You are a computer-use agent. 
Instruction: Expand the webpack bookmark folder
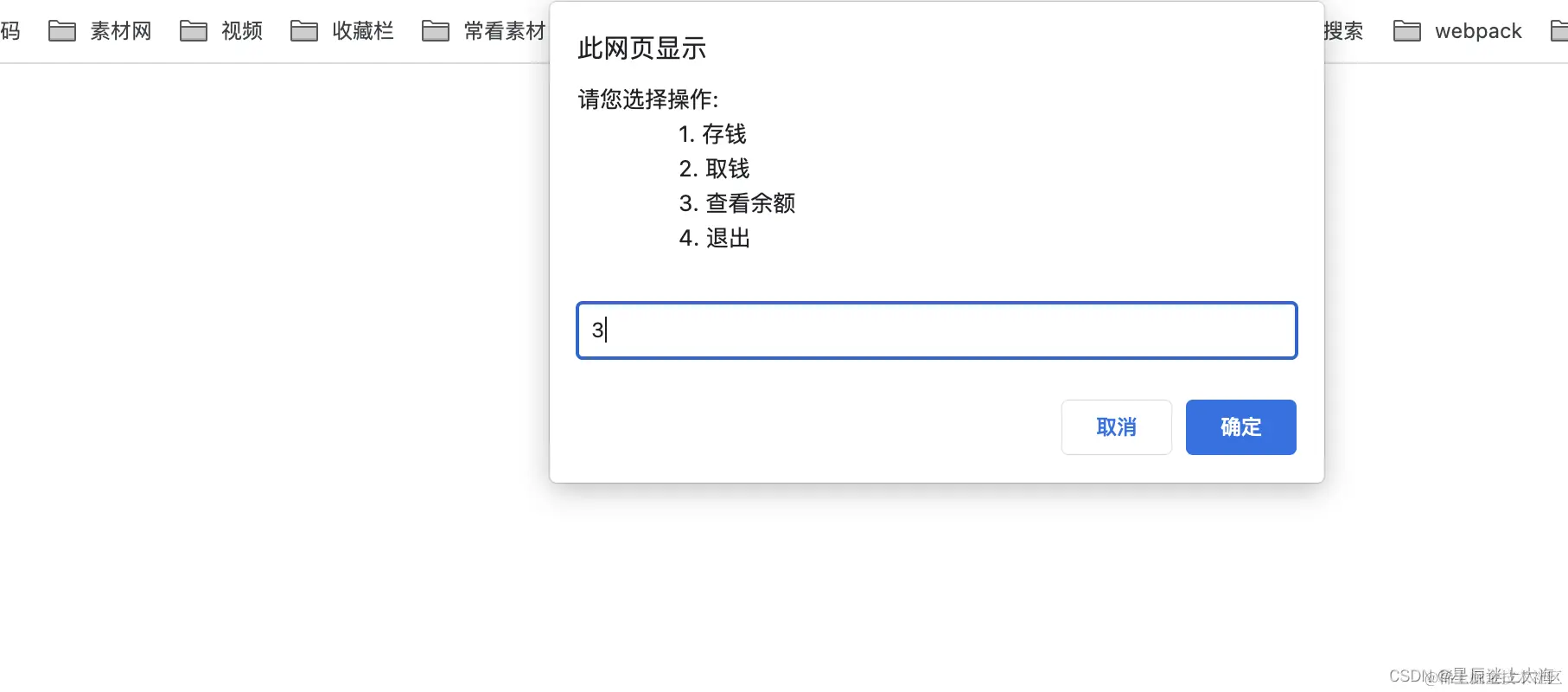tap(1478, 30)
